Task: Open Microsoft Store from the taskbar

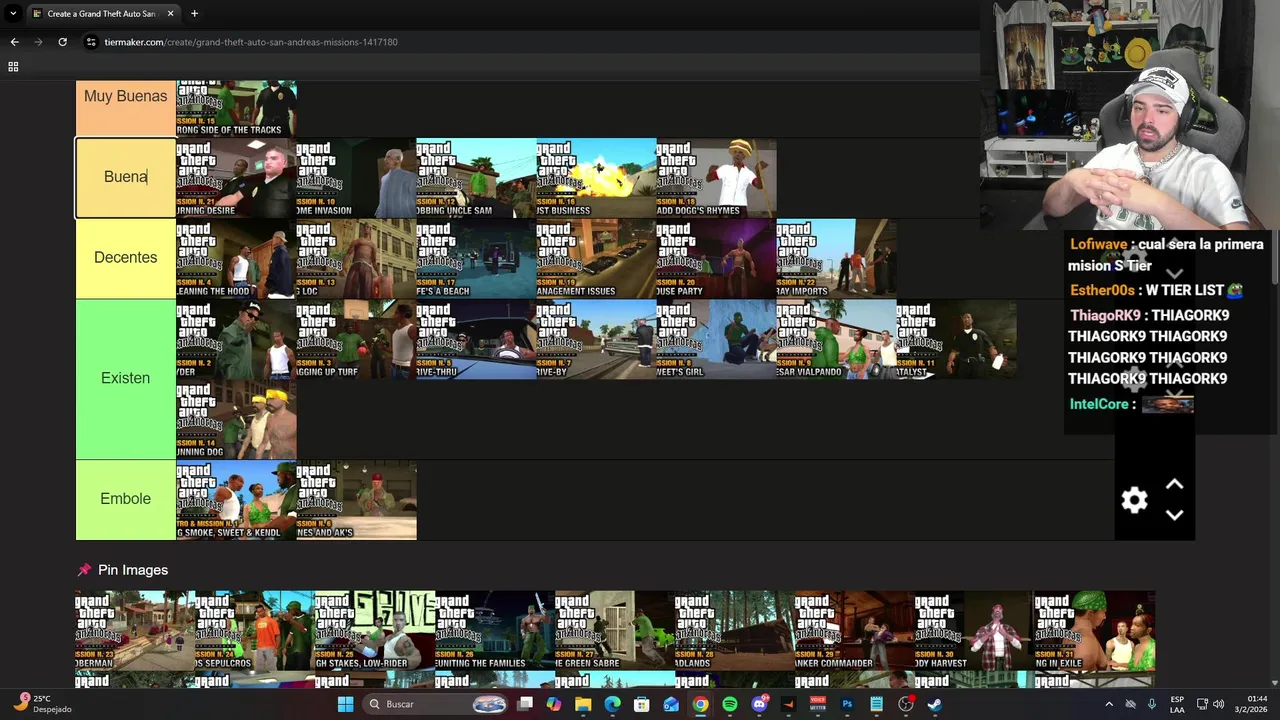Action: (642, 704)
